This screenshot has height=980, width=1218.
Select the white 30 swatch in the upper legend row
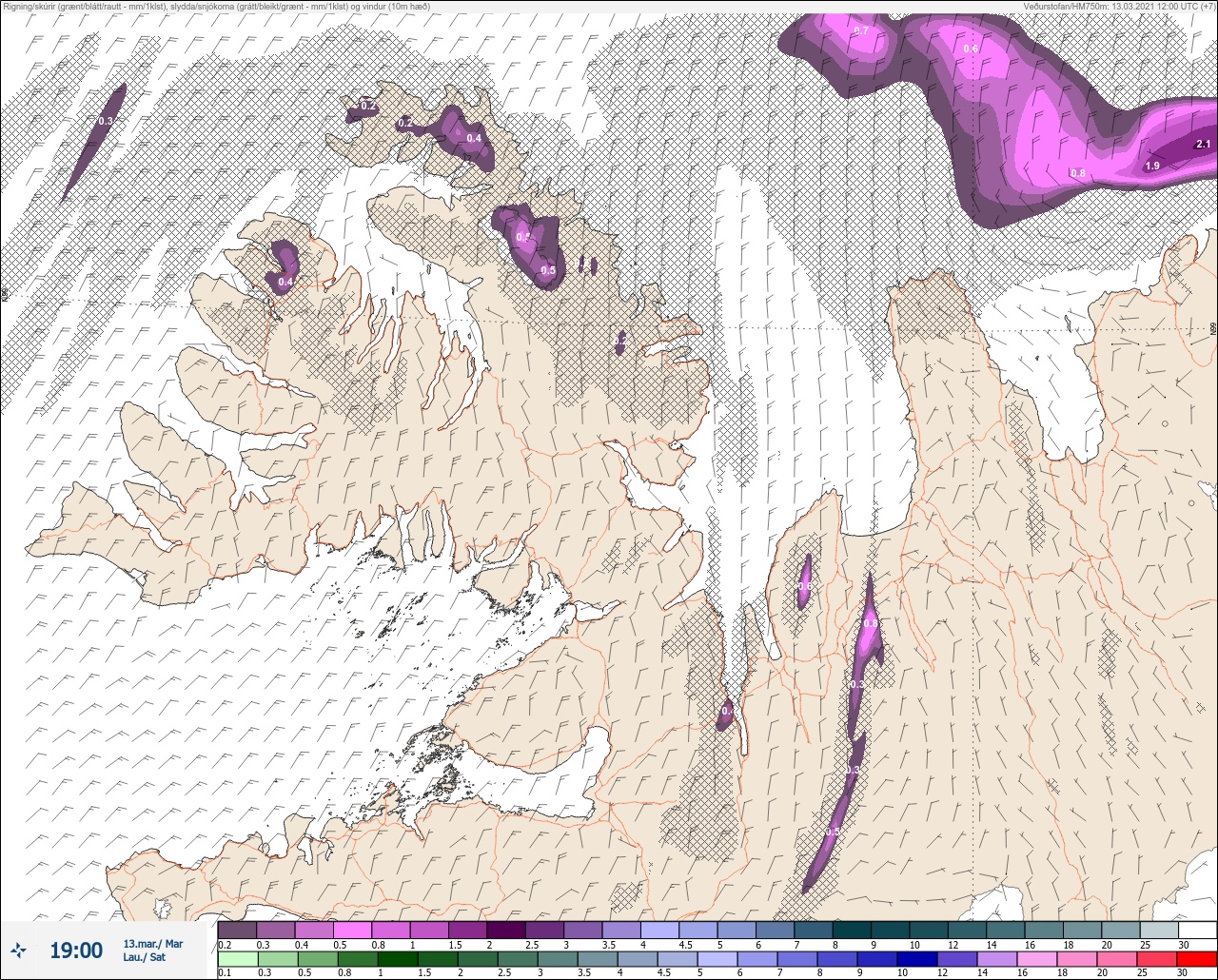pyautogui.click(x=1197, y=930)
